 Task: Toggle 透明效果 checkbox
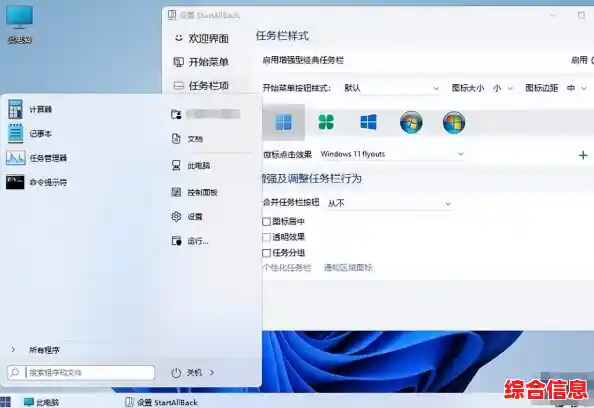(266, 238)
